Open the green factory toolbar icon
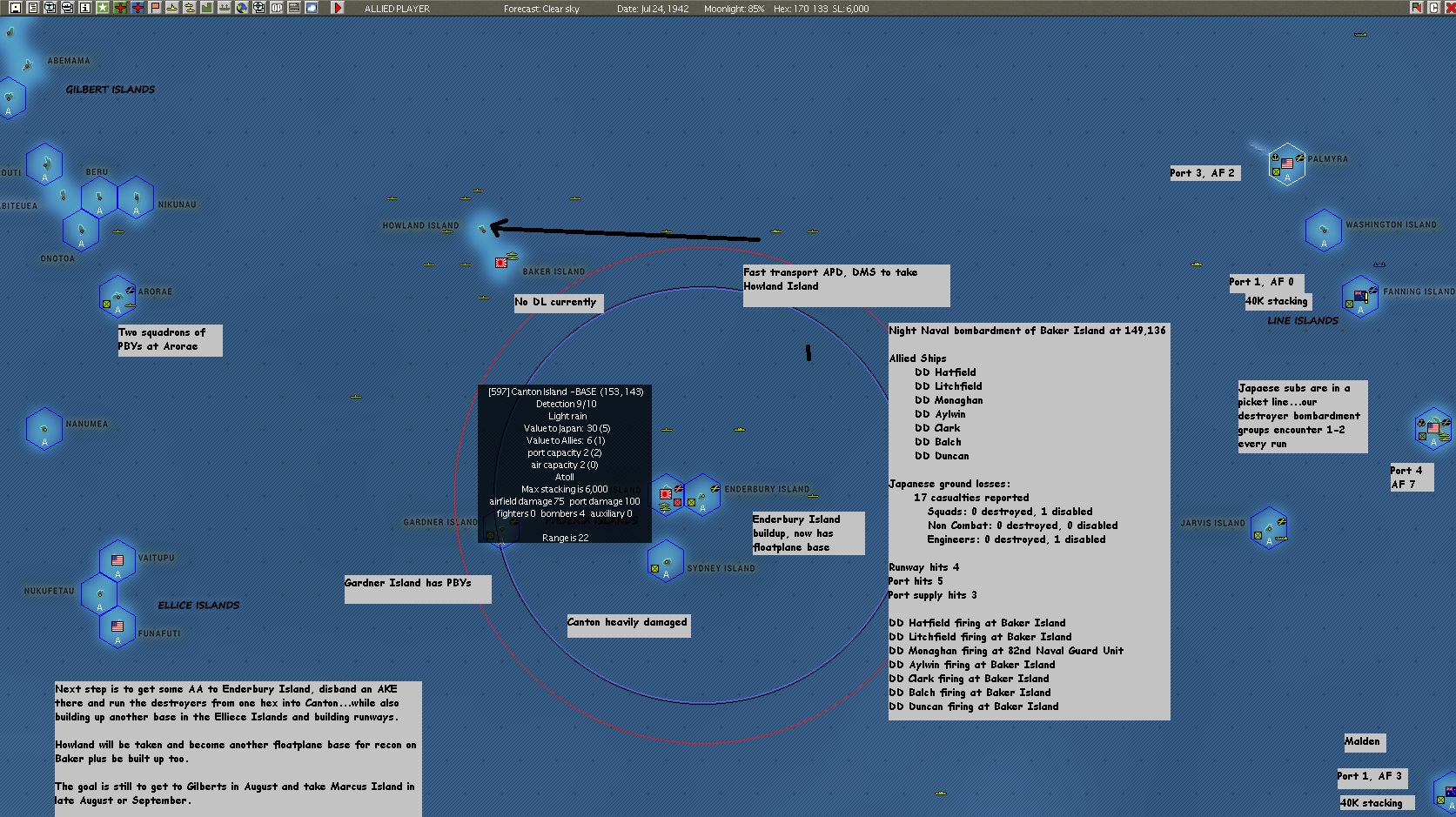The width and height of the screenshot is (1456, 817). [207, 8]
